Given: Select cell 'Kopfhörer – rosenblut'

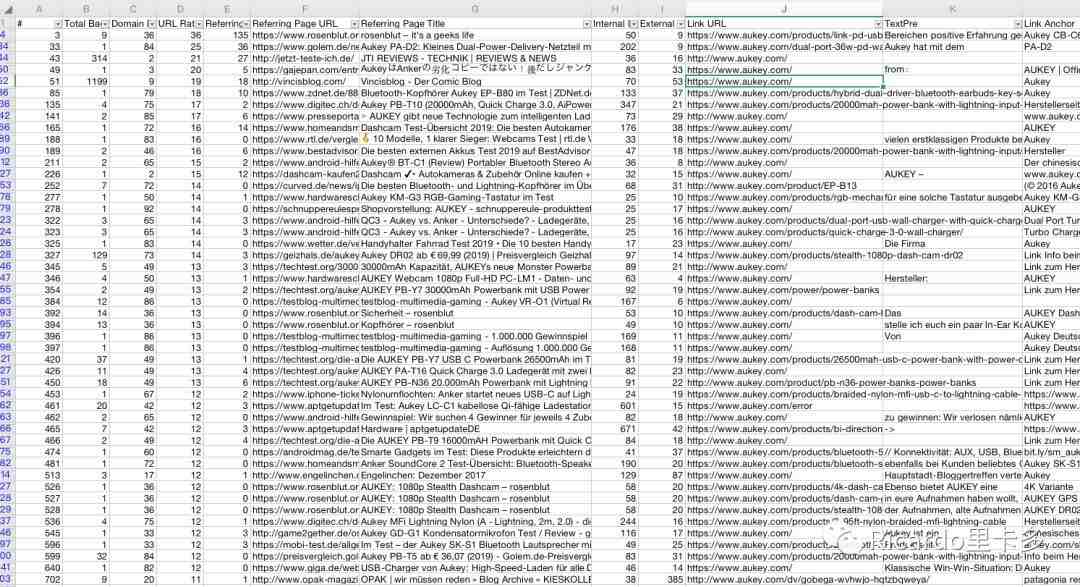Looking at the screenshot, I should pyautogui.click(x=475, y=325).
